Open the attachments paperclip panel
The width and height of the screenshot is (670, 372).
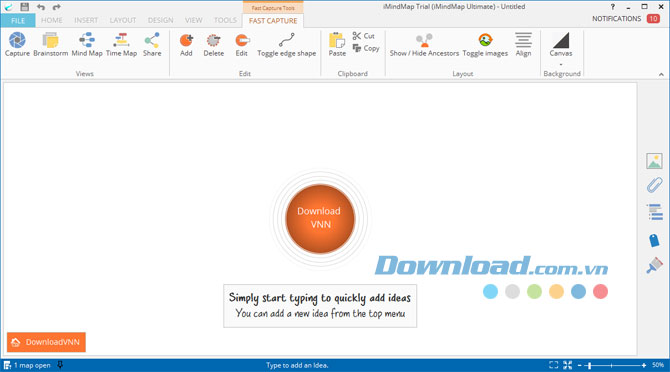(x=654, y=185)
